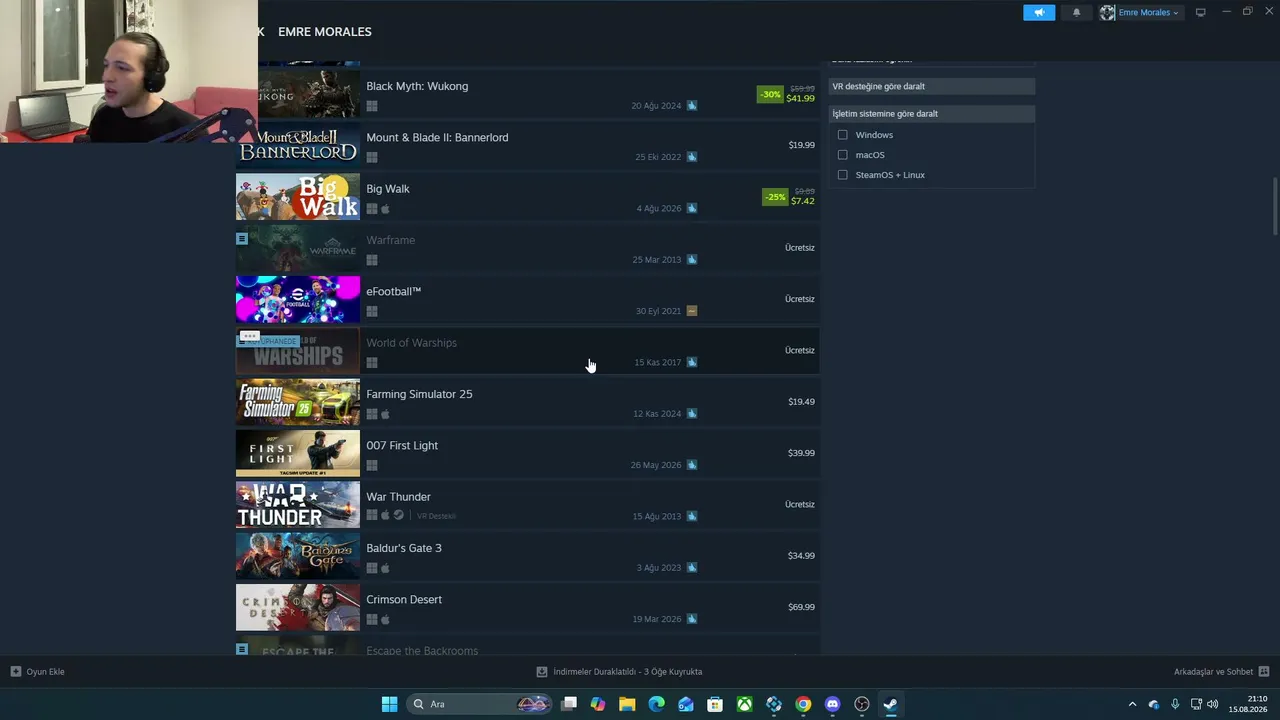Click the SteamOS platform icon under War Thunder
Screen dimensions: 1280x720
point(398,516)
